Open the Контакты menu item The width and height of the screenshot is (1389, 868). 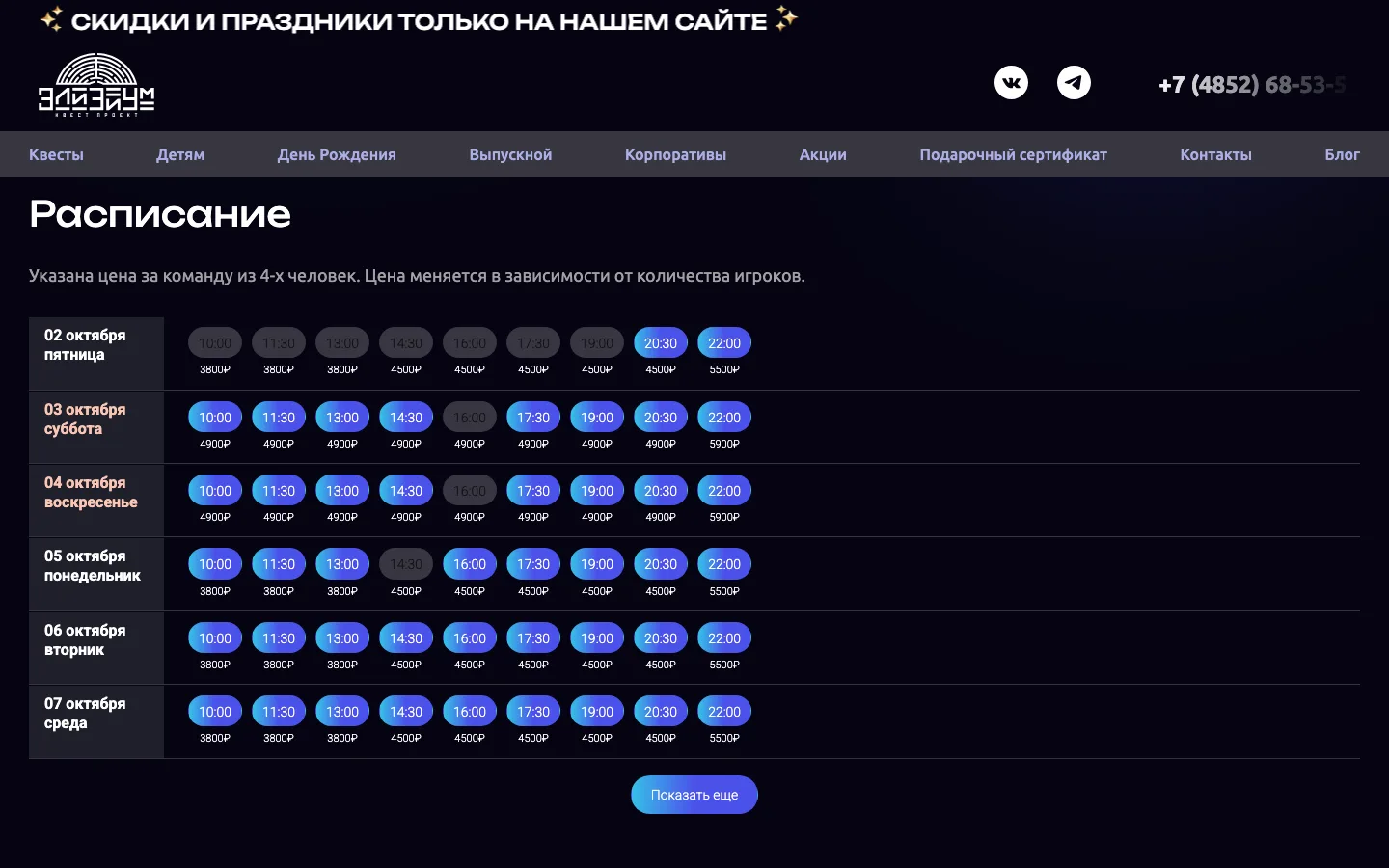[1215, 154]
